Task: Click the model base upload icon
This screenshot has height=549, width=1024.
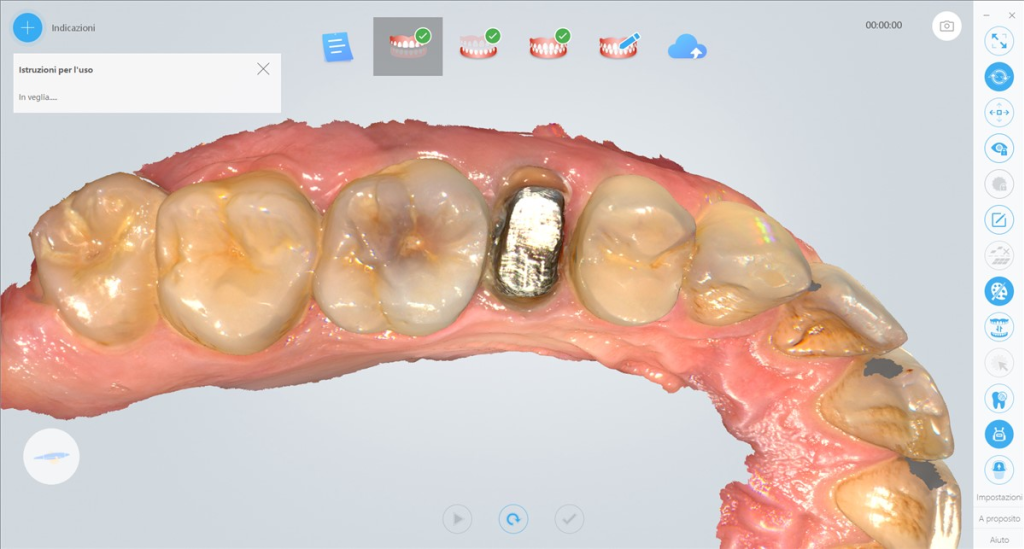Action: point(999,470)
